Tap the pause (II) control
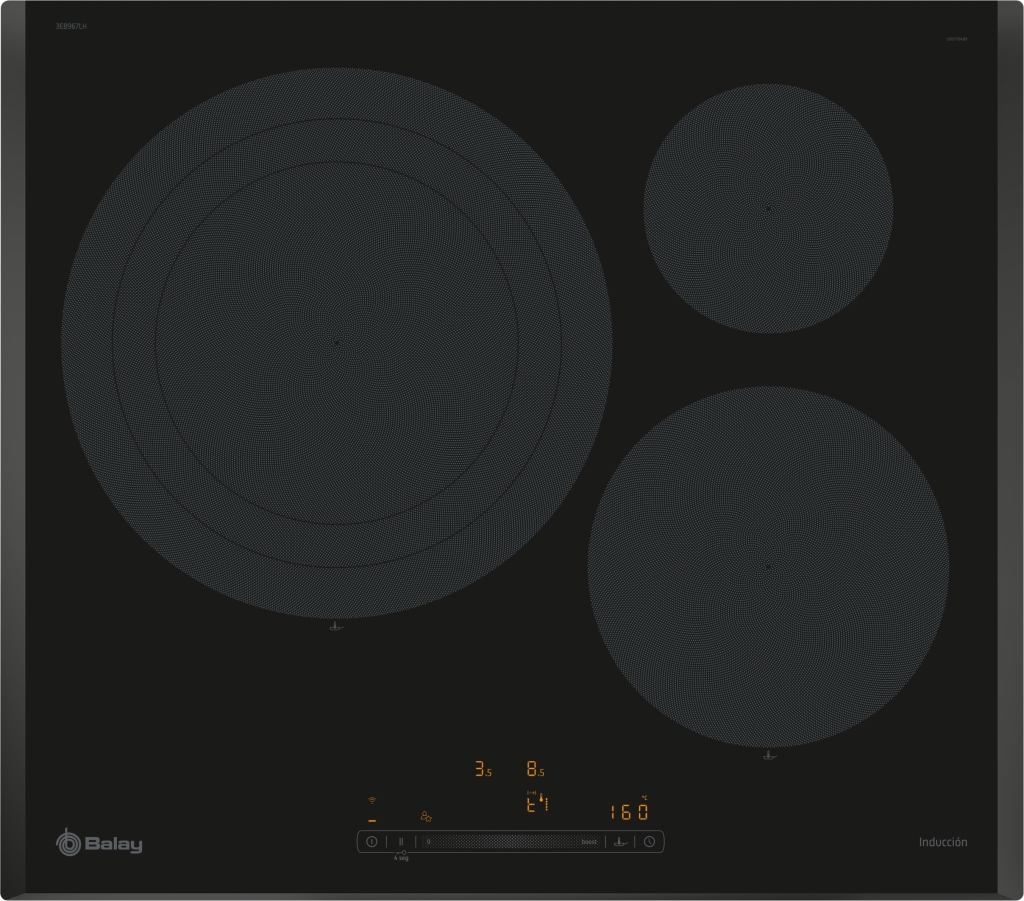1024x901 pixels. pos(400,842)
